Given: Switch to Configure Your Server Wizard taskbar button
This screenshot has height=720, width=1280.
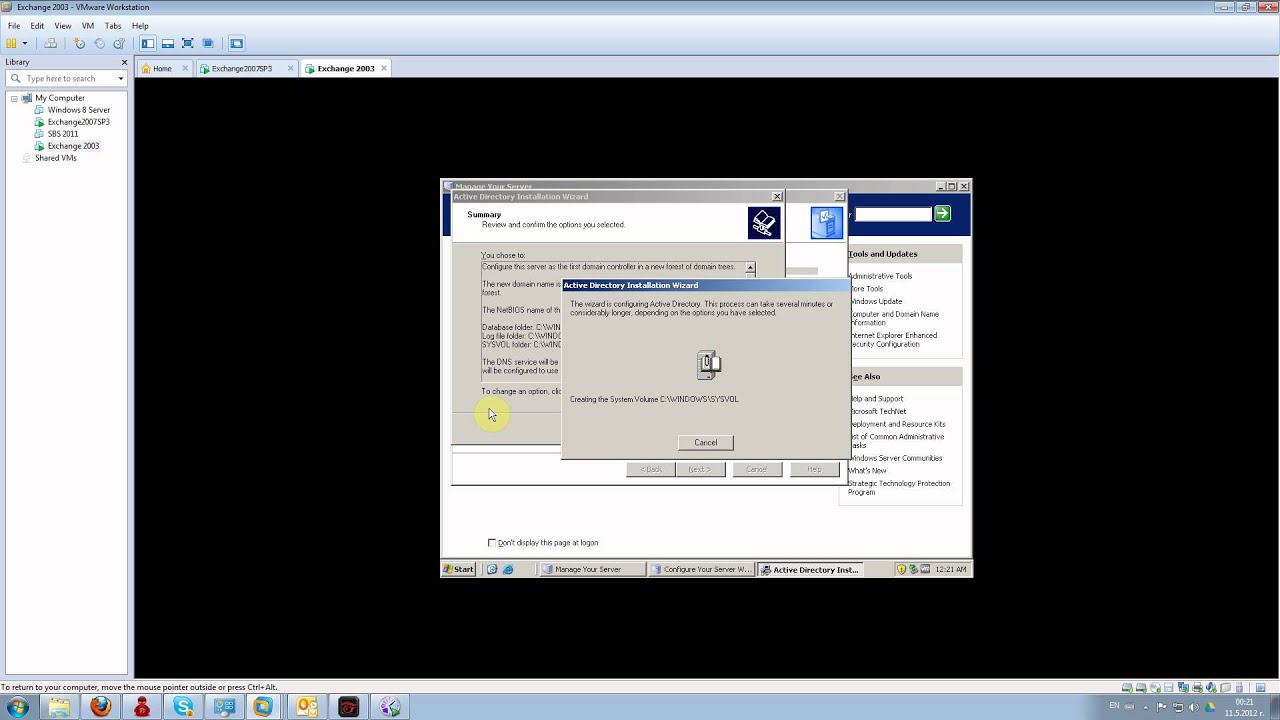Looking at the screenshot, I should (x=702, y=569).
